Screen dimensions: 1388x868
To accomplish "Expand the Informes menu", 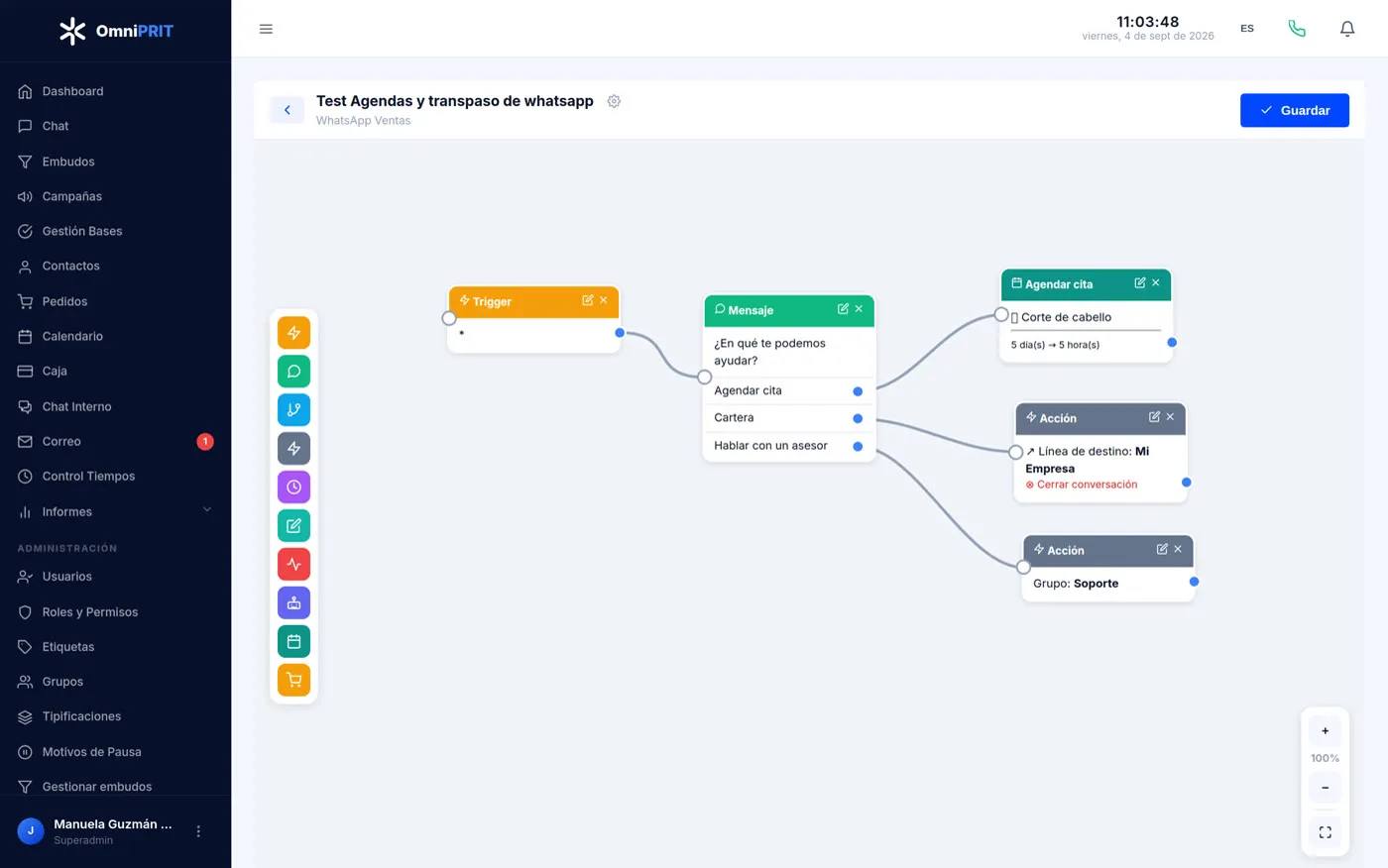I will (x=115, y=511).
